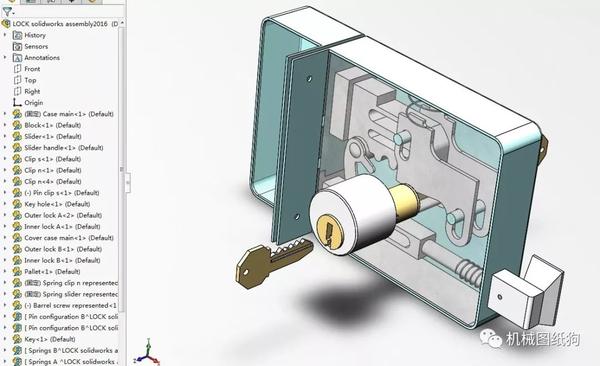The height and width of the screenshot is (366, 600).
Task: Expand the History folder
Action: pyautogui.click(x=5, y=35)
